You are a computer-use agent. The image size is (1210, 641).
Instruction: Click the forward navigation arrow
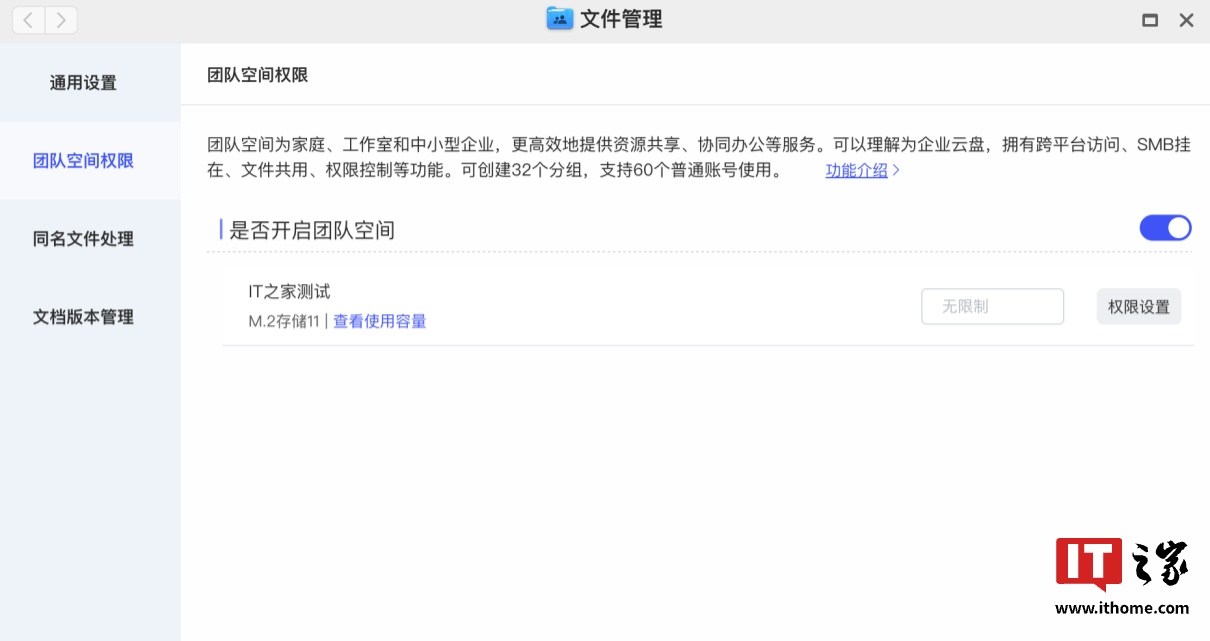(x=62, y=19)
